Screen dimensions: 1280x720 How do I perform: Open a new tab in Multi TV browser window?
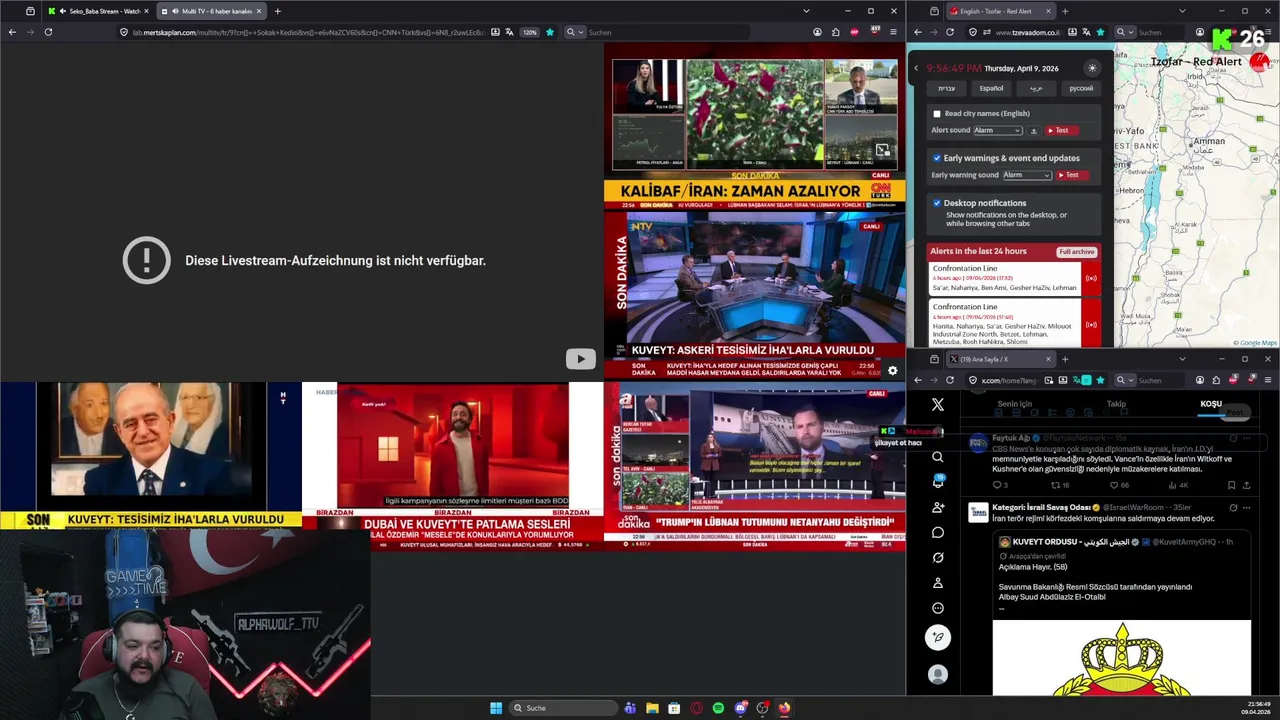point(277,11)
